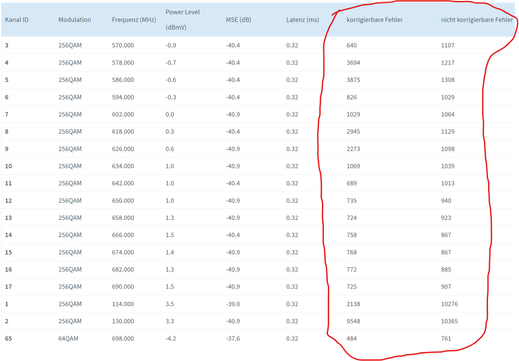Screen dimensions: 519x361
Task: Select correctable errors value '2273'
Action: click(353, 149)
